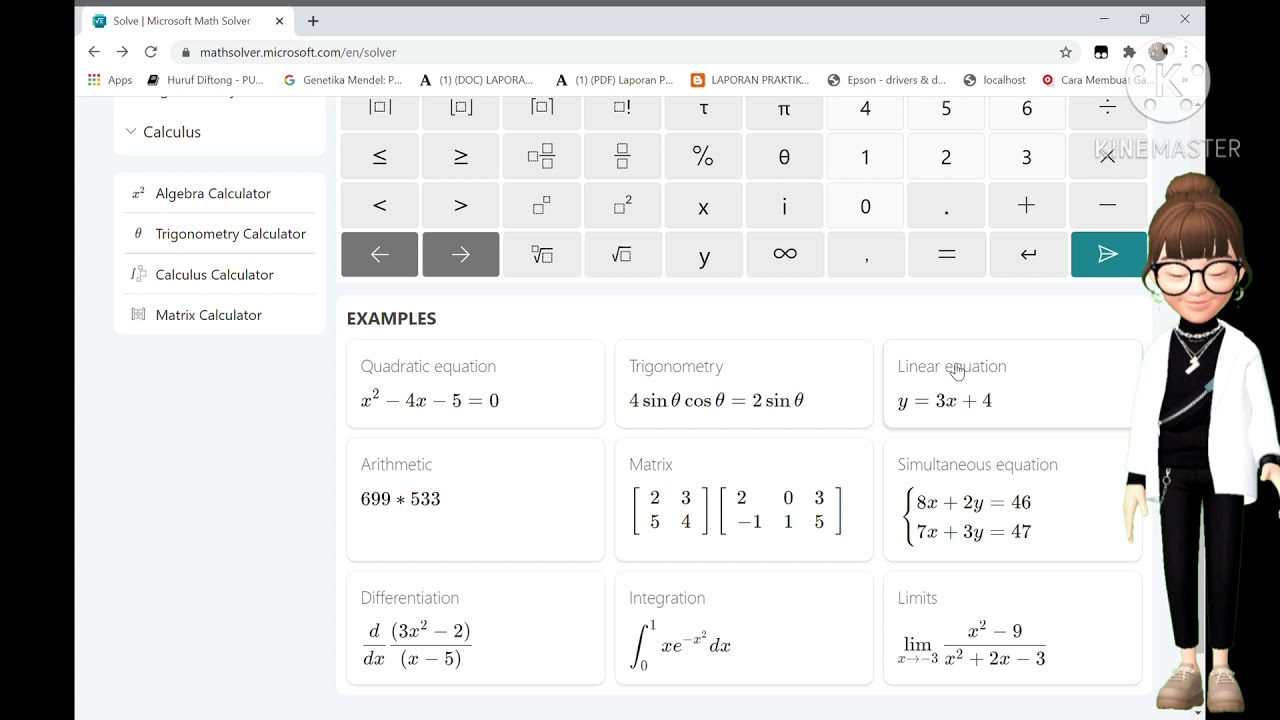Select the Quadratic equation example
Screen dimensions: 1280x720
(476, 384)
